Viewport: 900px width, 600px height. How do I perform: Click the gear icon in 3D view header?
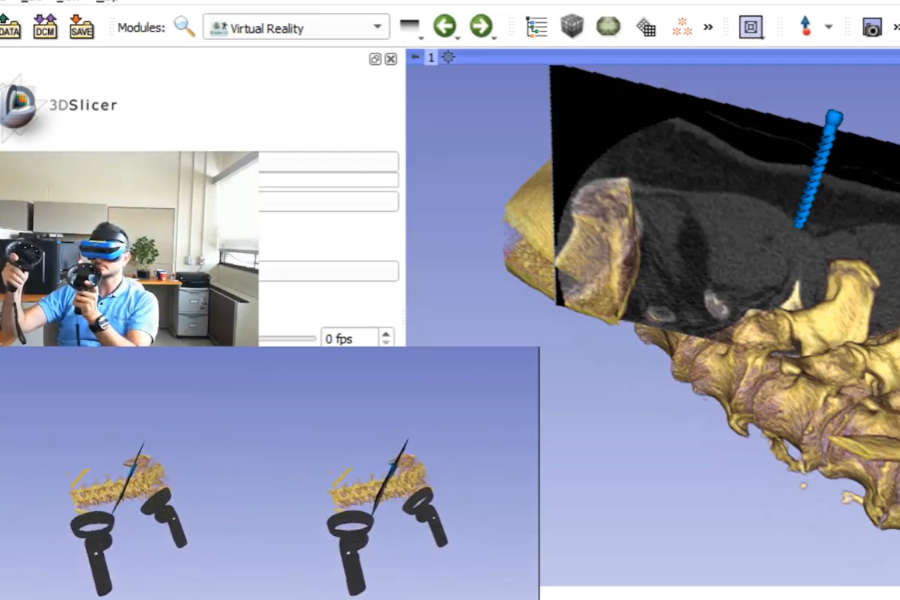pyautogui.click(x=448, y=57)
